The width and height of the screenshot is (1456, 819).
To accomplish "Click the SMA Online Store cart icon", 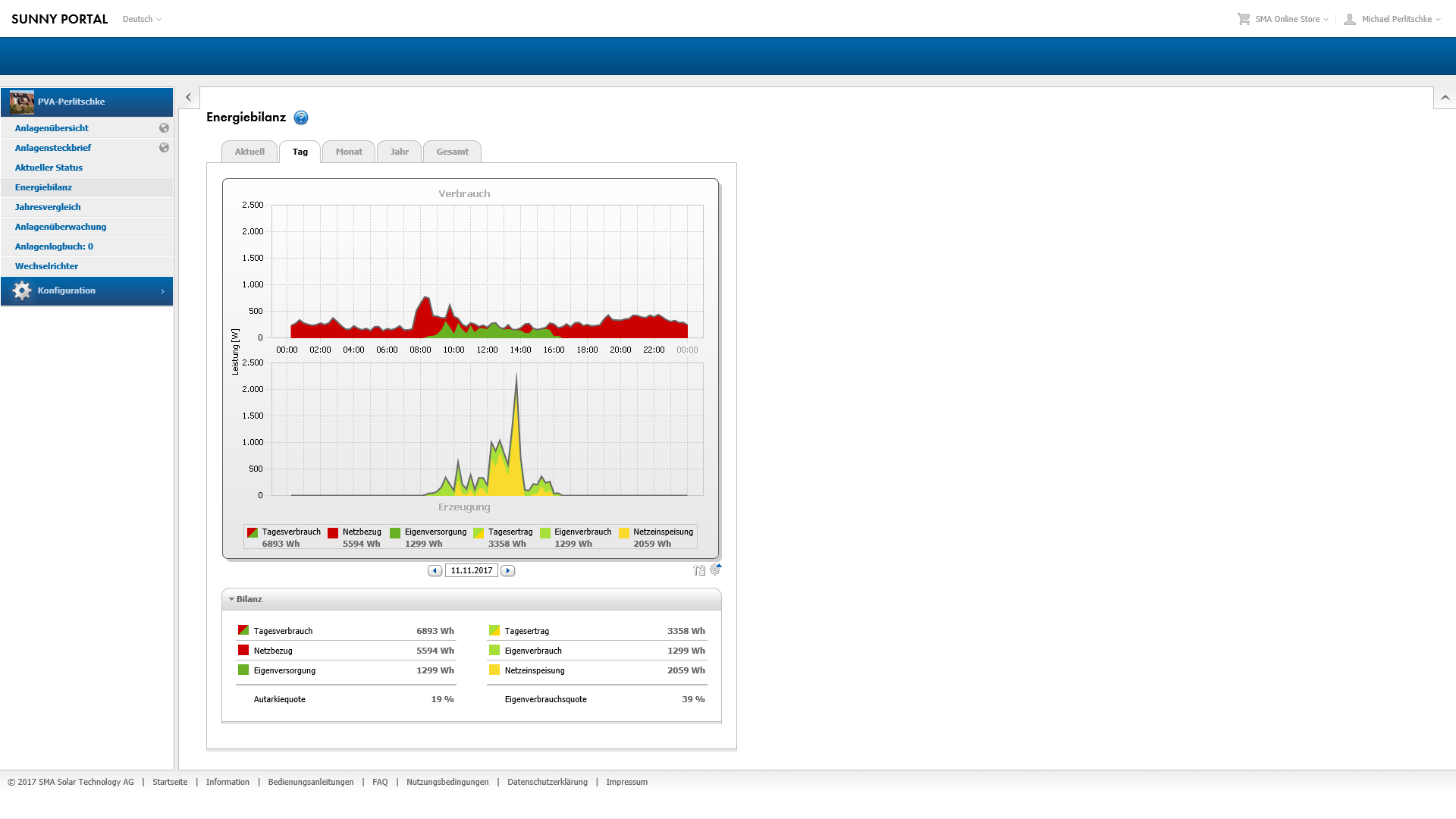I will click(x=1244, y=19).
